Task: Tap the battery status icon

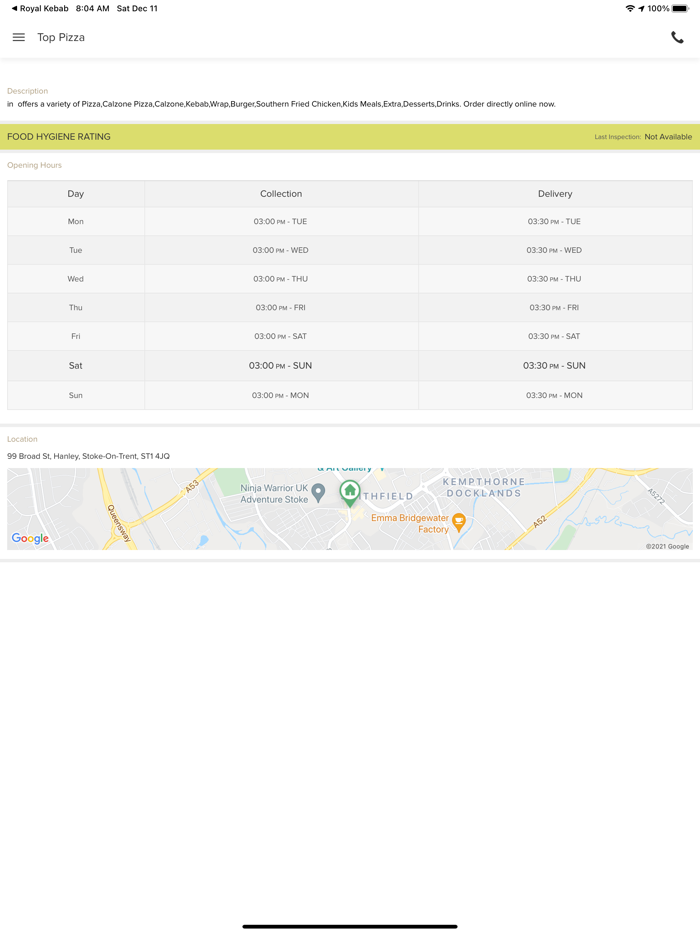Action: coord(680,8)
